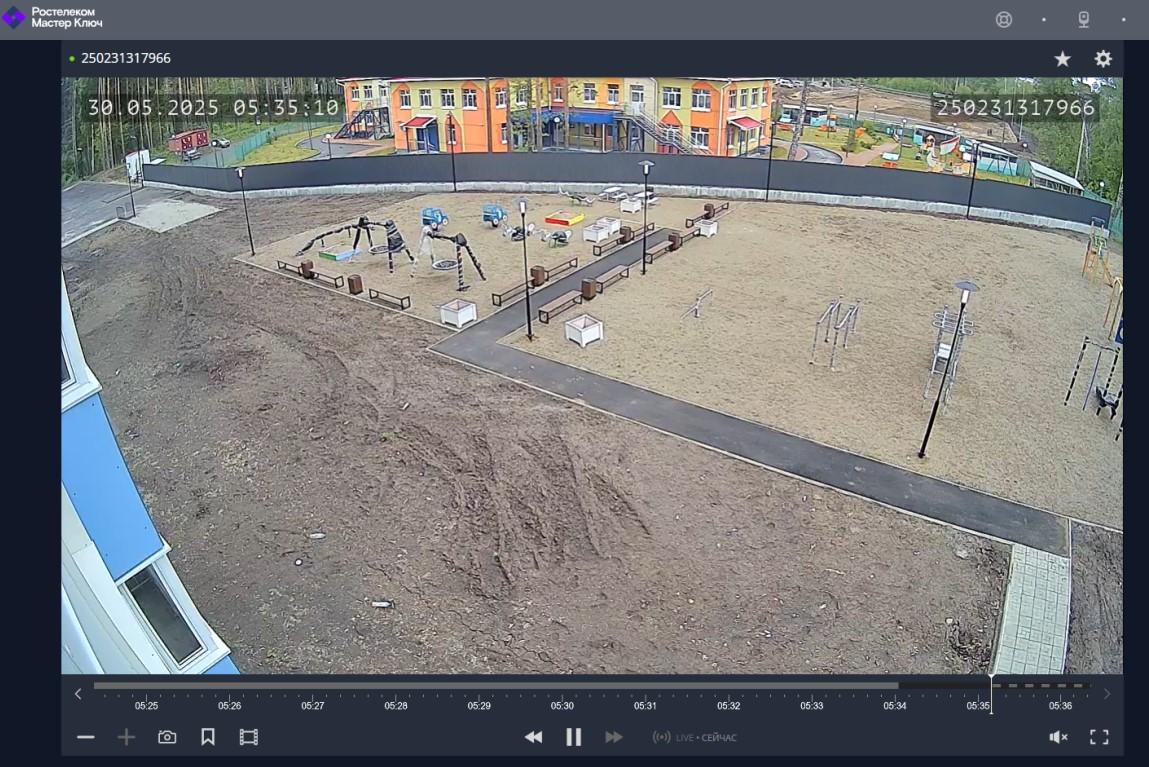Open the help lifebuoy icon
This screenshot has height=767, width=1149.
[1004, 19]
